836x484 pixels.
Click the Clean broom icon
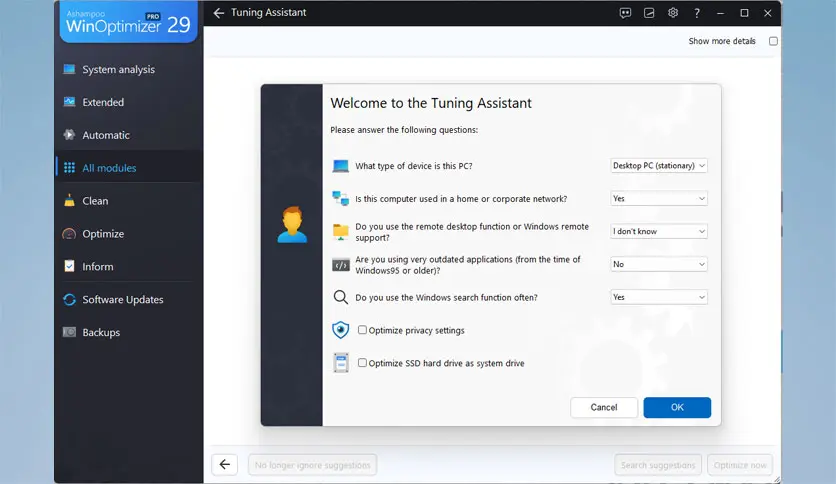69,200
